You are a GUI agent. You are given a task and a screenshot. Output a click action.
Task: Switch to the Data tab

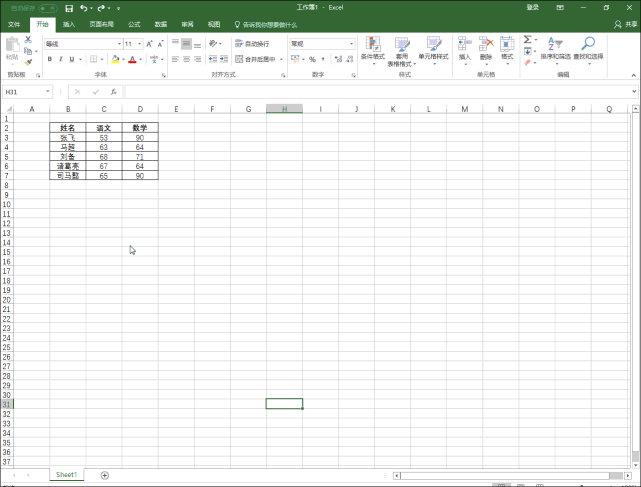161,25
